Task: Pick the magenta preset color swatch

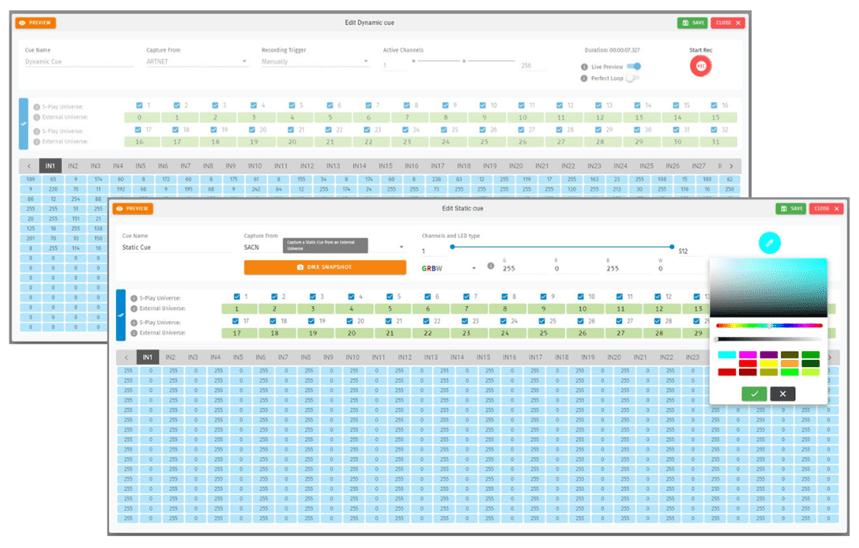Action: click(747, 355)
